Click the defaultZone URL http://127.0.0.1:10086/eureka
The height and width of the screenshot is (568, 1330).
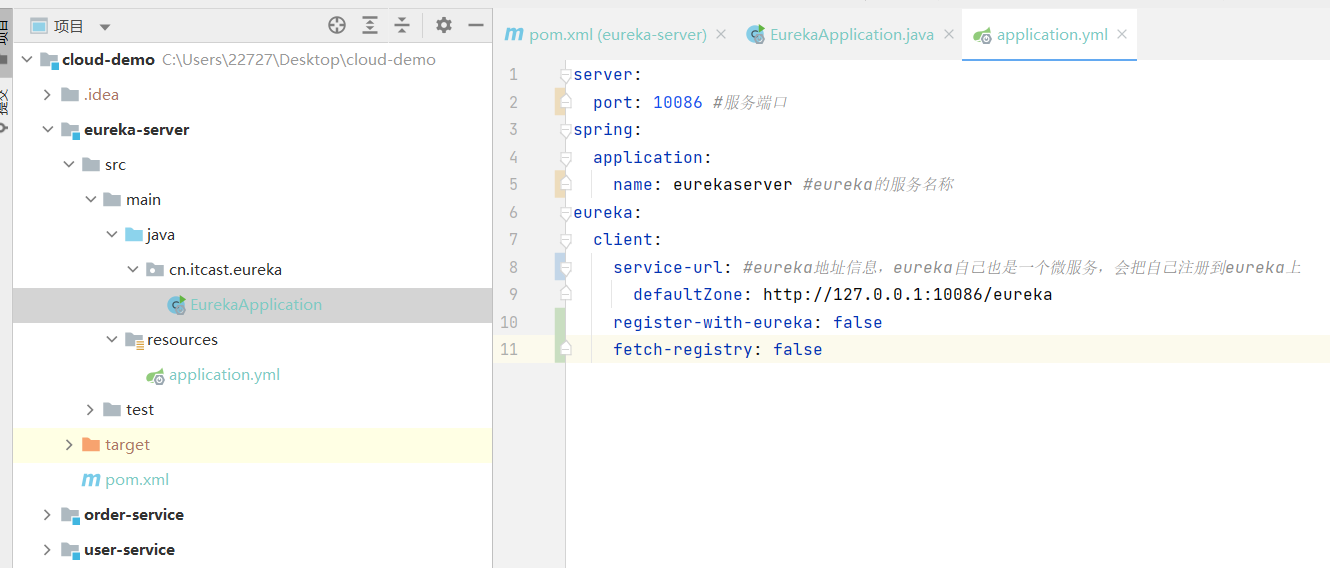pos(907,295)
